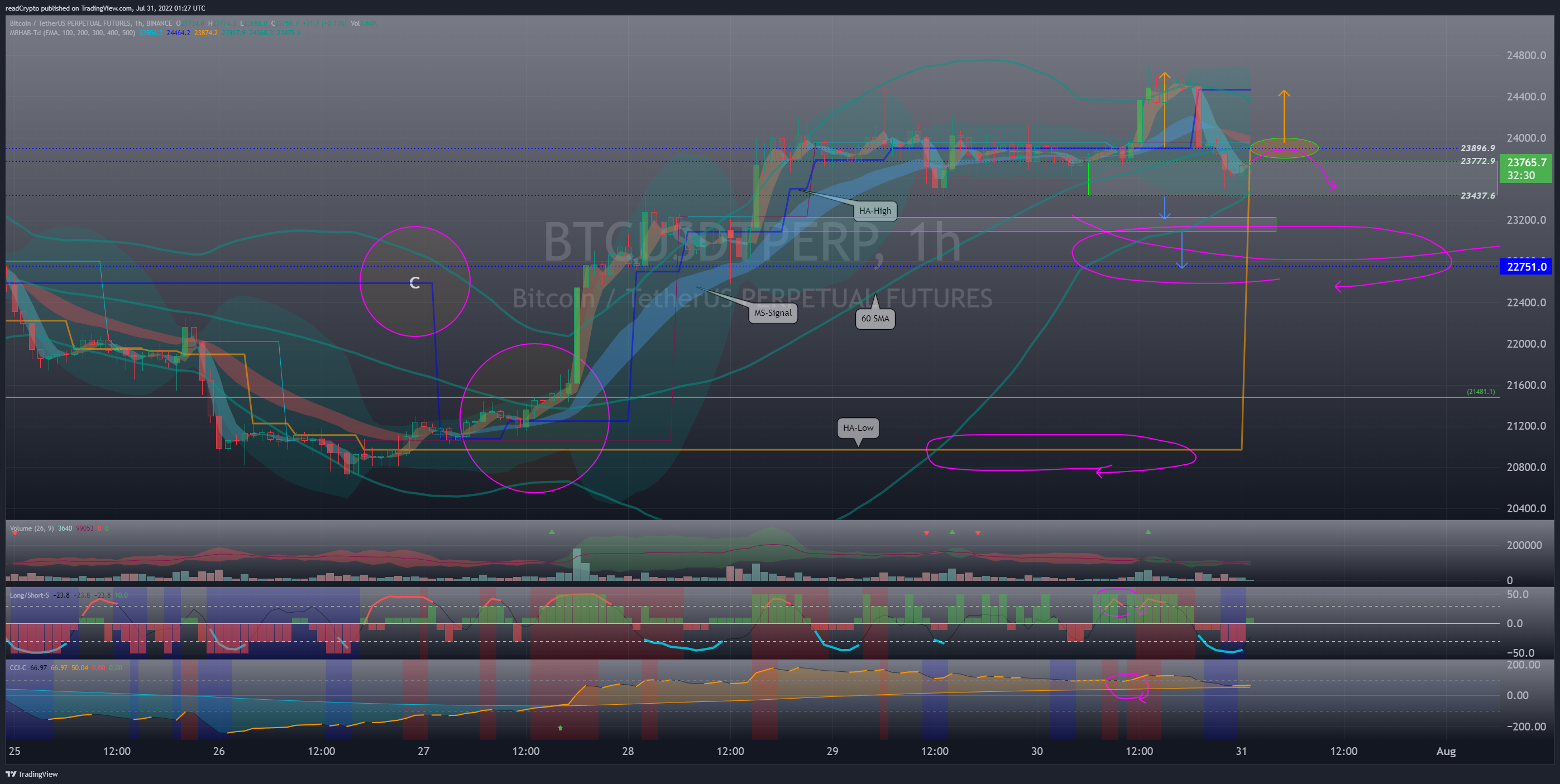Click the small green up-arrow in CCI-C pane
1560x784 pixels.
[560, 728]
